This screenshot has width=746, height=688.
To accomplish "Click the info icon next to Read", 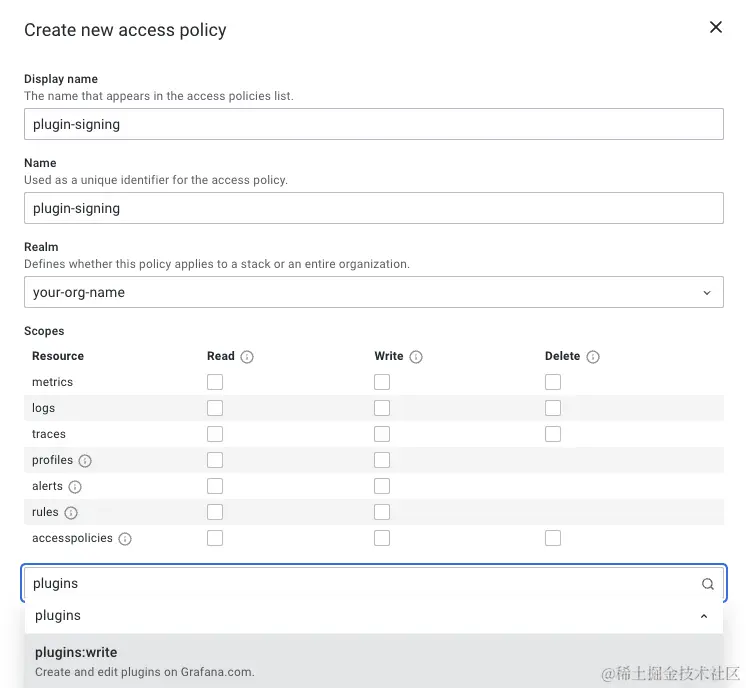I will pos(247,357).
